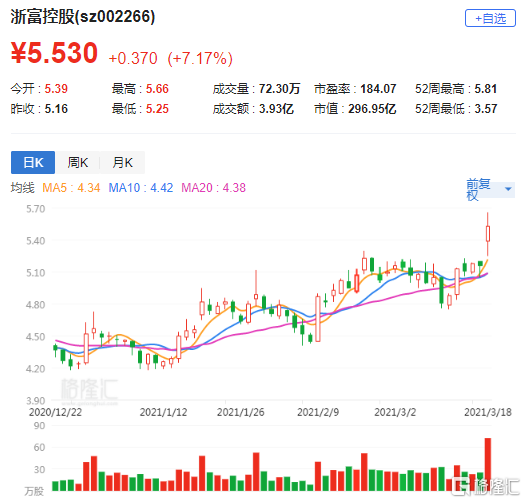Click the 2021/2/9 date axis label

(318, 412)
